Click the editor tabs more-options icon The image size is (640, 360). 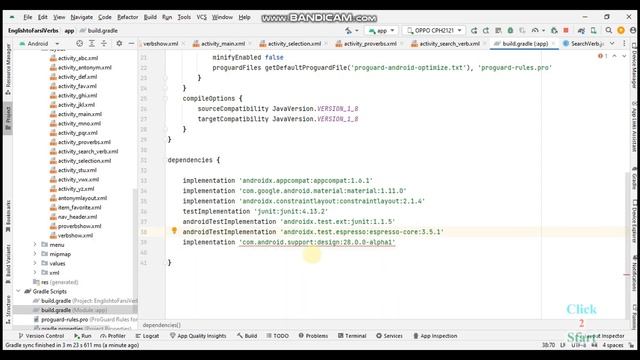624,43
